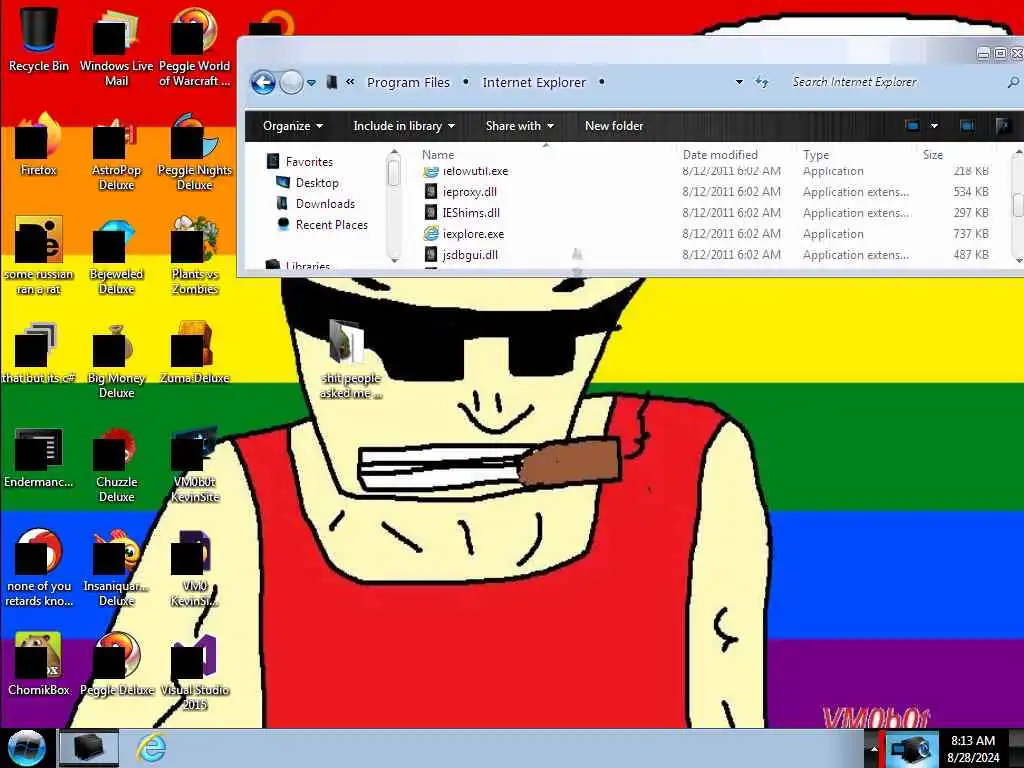Screen dimensions: 1024x768
Task: Select the VM0 KevinSi... desktop icon
Action: [x=194, y=567]
